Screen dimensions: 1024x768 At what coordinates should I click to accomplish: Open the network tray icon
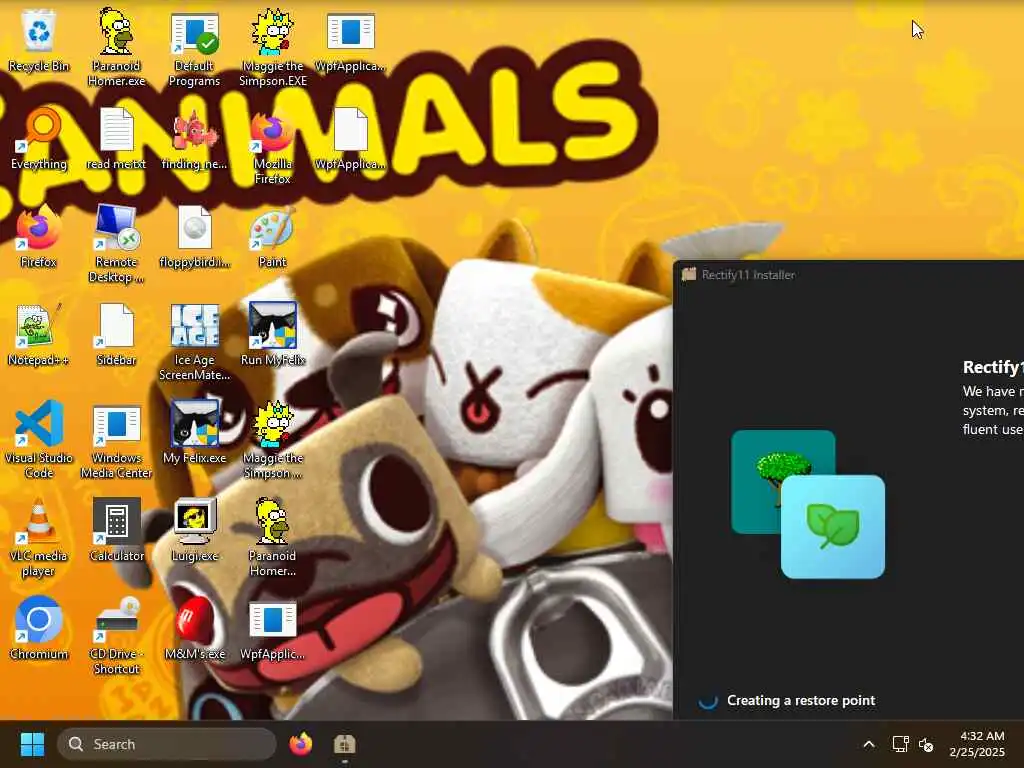tap(901, 744)
